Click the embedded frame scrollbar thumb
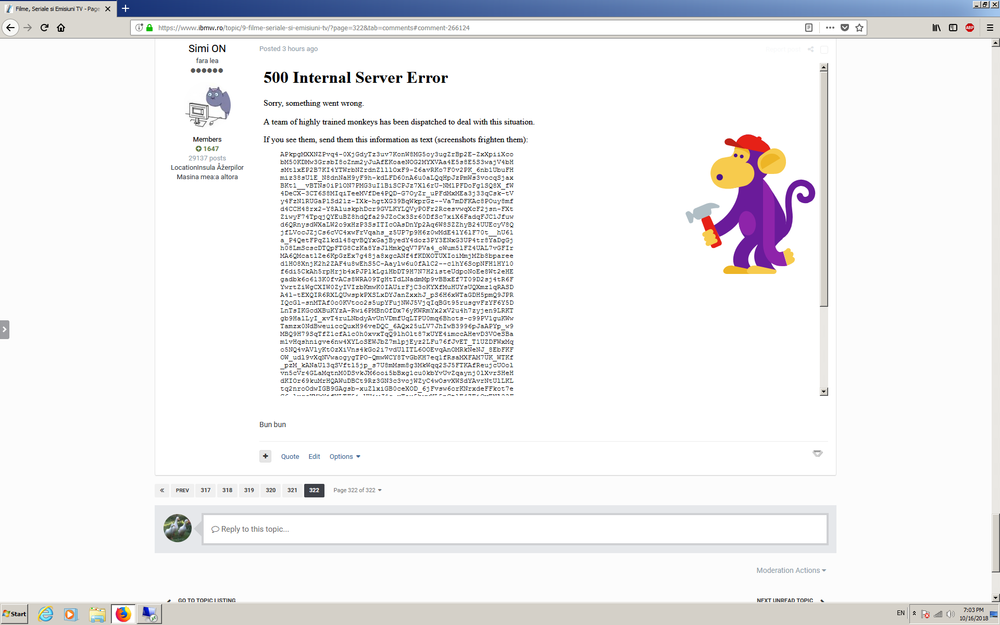This screenshot has height=625, width=1000. [x=823, y=189]
